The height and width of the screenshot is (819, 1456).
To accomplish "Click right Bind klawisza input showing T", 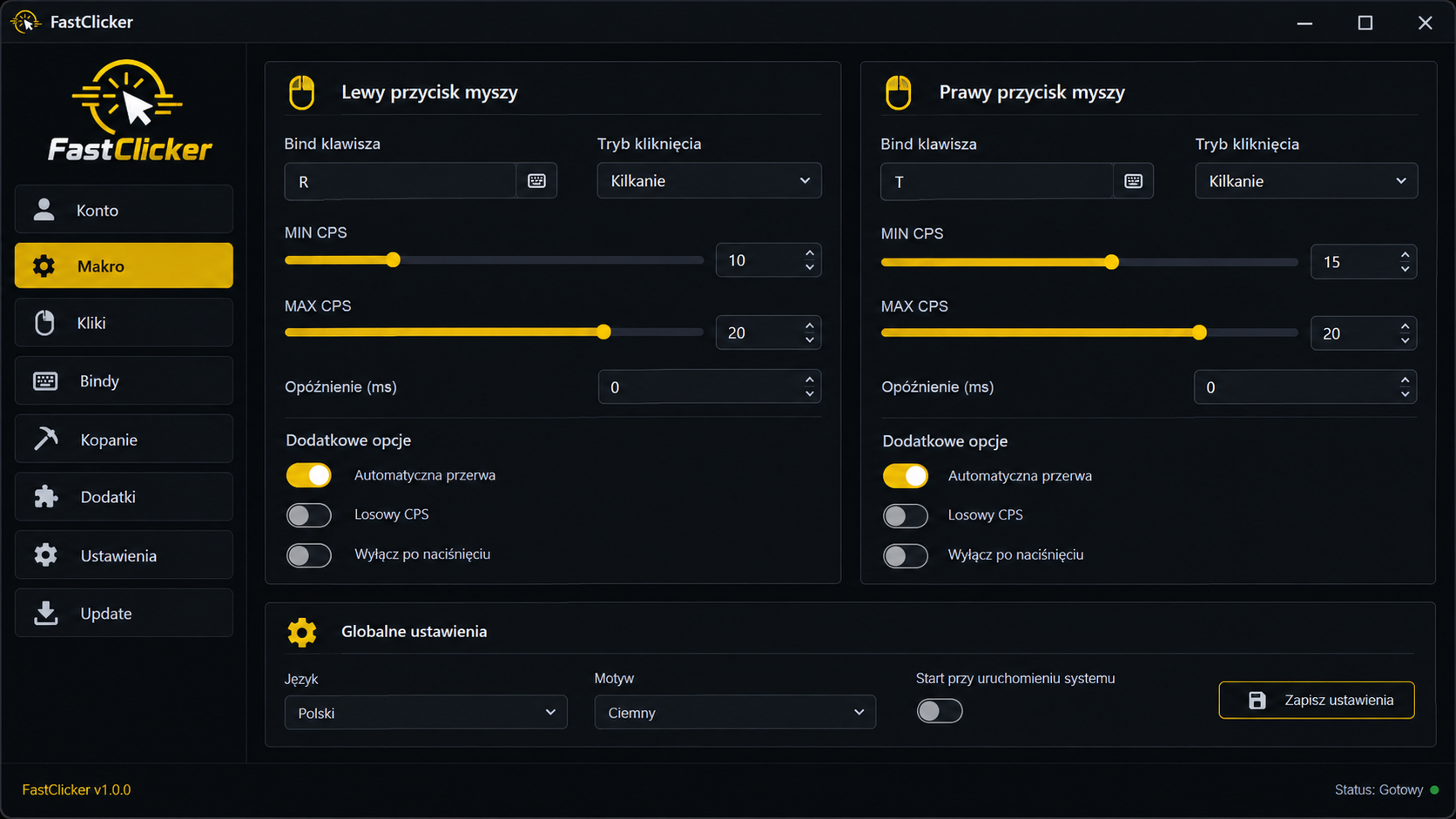I will (997, 181).
